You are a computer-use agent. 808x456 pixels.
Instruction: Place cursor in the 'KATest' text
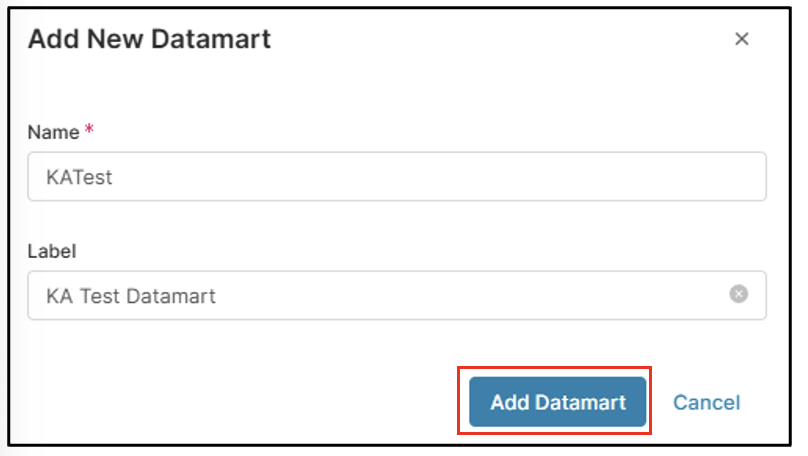(78, 177)
